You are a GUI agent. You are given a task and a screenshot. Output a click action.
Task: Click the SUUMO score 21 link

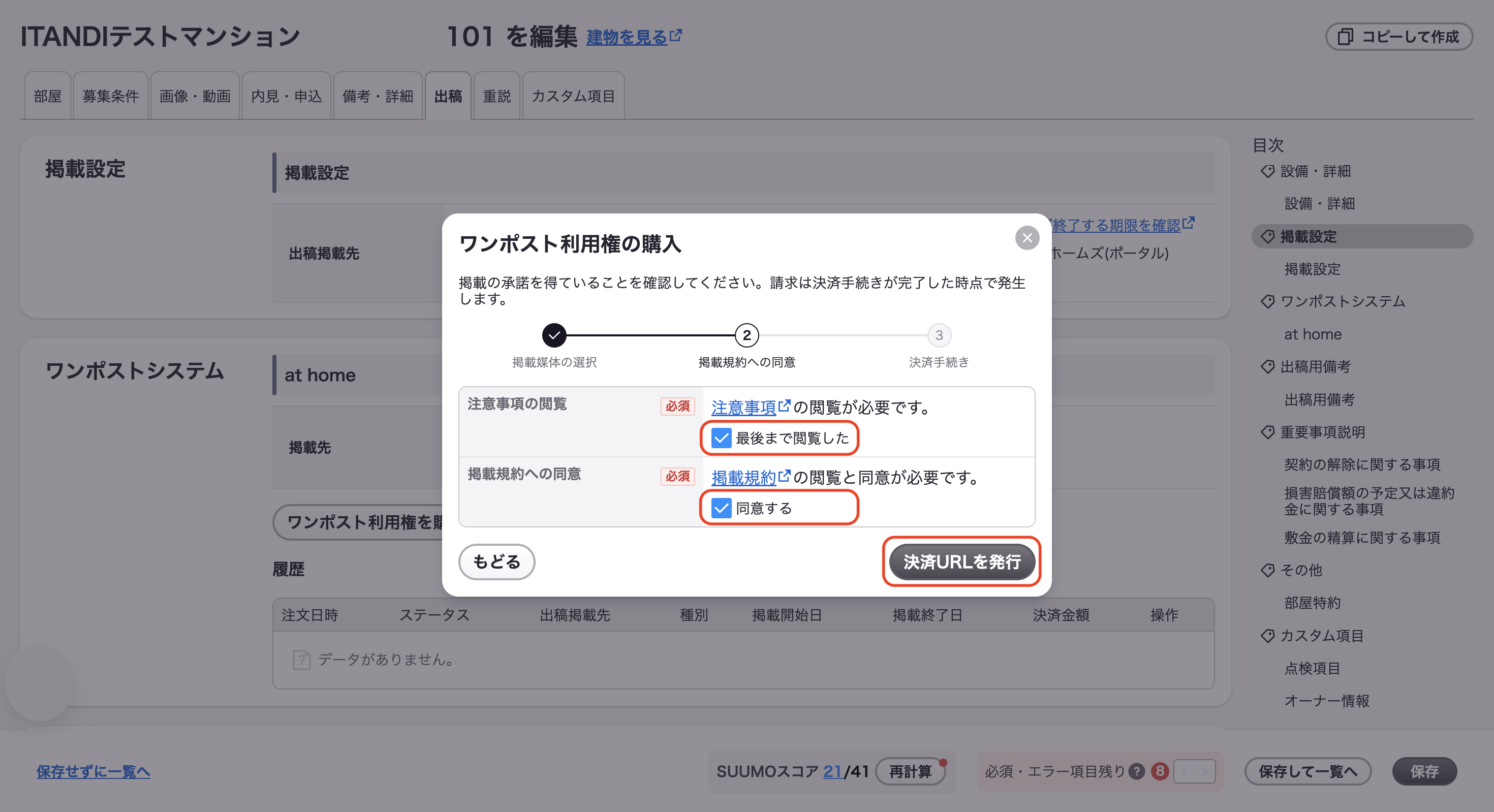(832, 771)
